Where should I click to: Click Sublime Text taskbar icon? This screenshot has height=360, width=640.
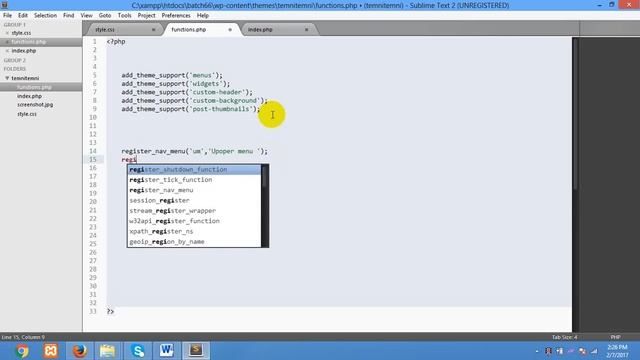pyautogui.click(x=196, y=351)
